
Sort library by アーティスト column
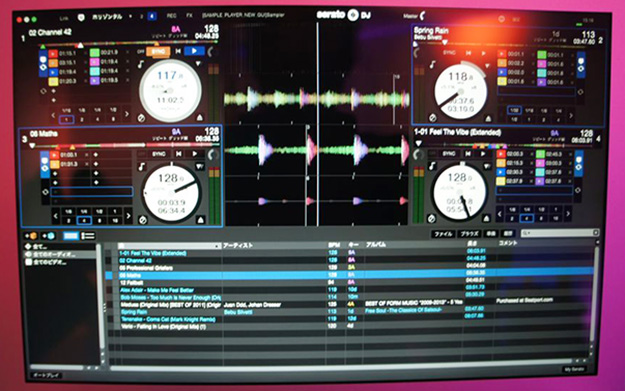[x=238, y=246]
